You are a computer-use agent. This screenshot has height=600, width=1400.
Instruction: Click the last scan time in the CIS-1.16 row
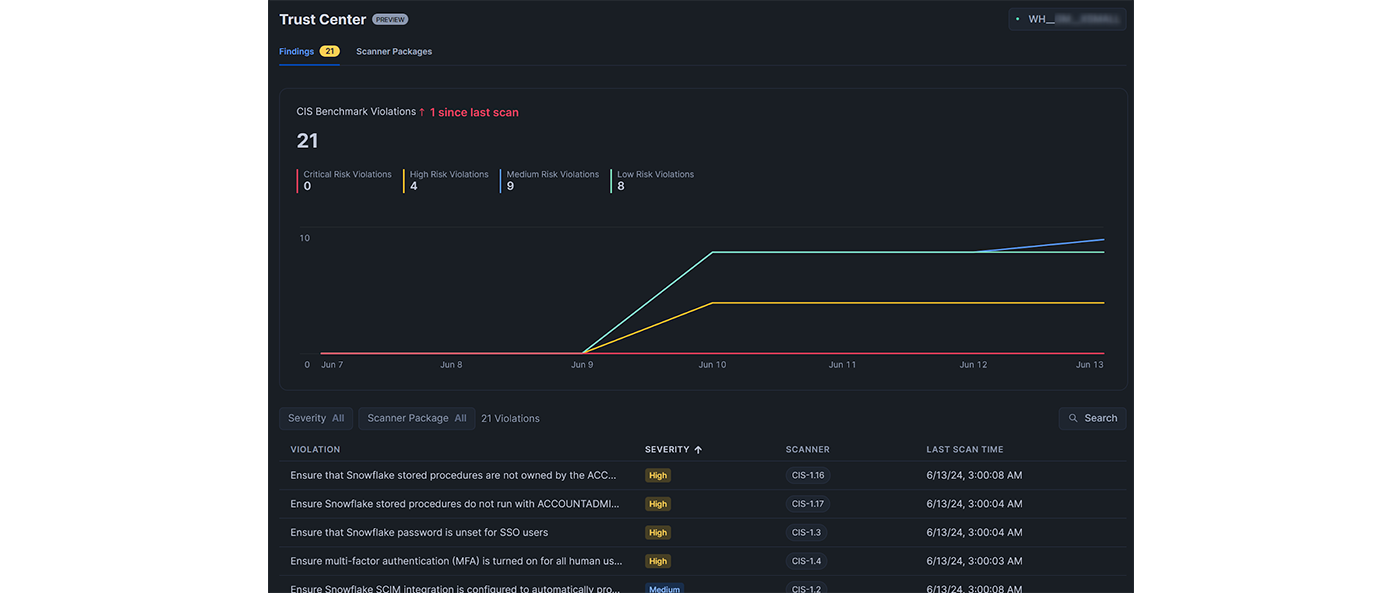(974, 476)
